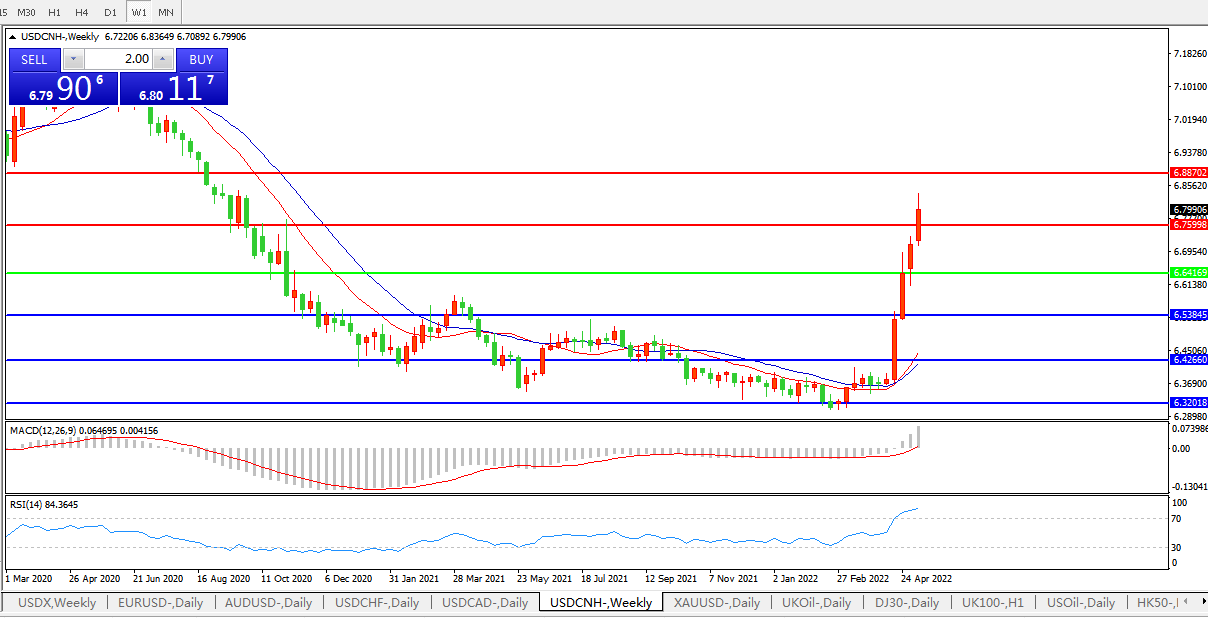This screenshot has width=1208, height=618.
Task: Click the SELL button at 6.79906
Action: pos(34,59)
